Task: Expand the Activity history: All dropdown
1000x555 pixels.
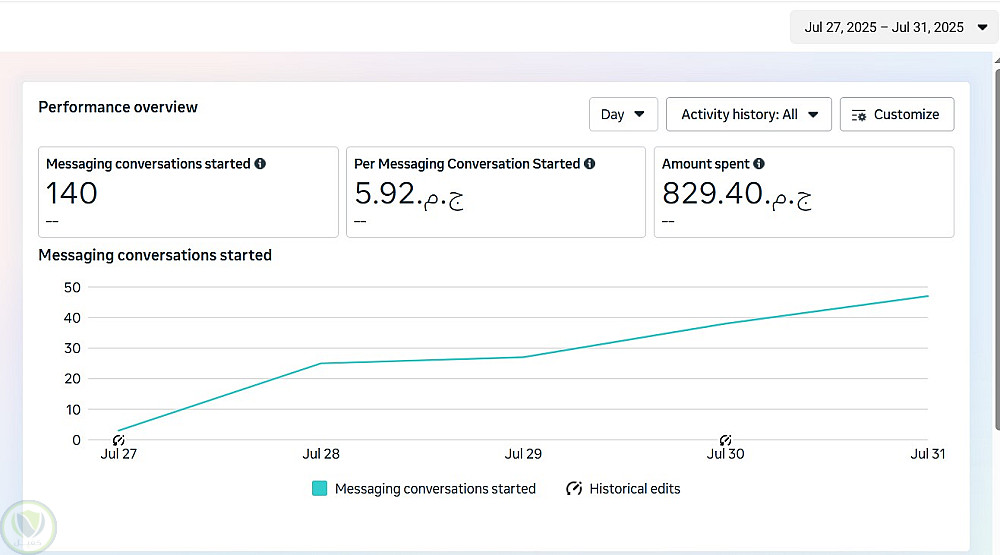Action: pyautogui.click(x=749, y=115)
